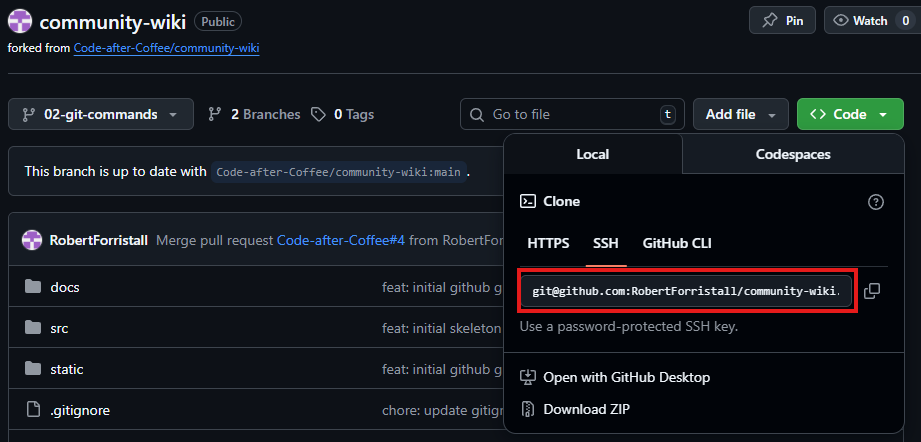Open RobertForristall author link
This screenshot has width=921, height=442.
coord(99,240)
